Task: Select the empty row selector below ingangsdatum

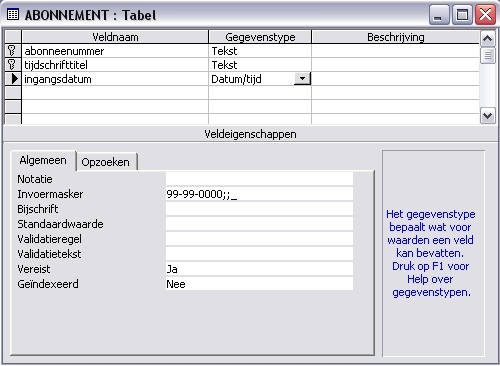Action: tap(13, 93)
